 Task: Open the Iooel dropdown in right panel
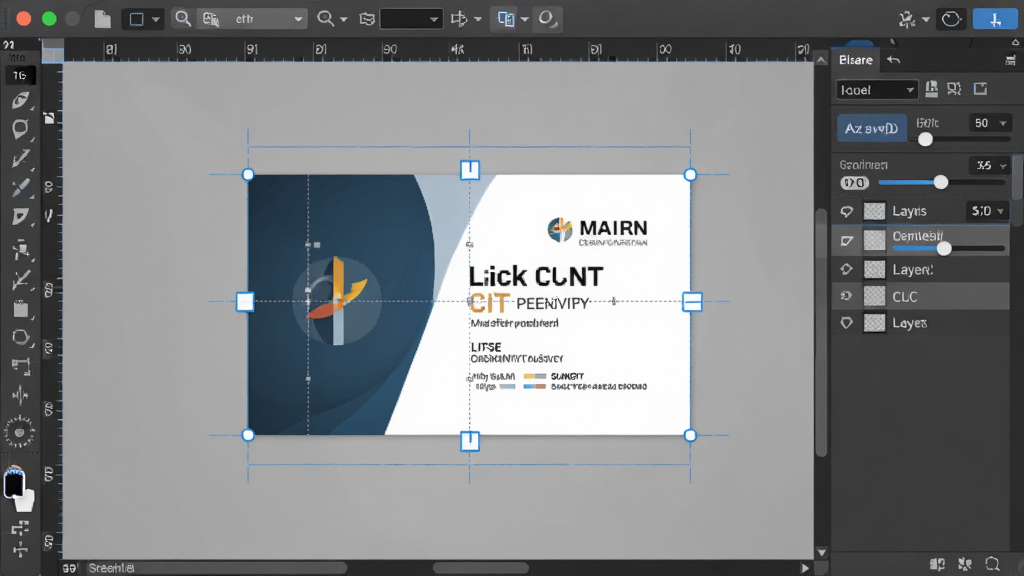point(877,89)
